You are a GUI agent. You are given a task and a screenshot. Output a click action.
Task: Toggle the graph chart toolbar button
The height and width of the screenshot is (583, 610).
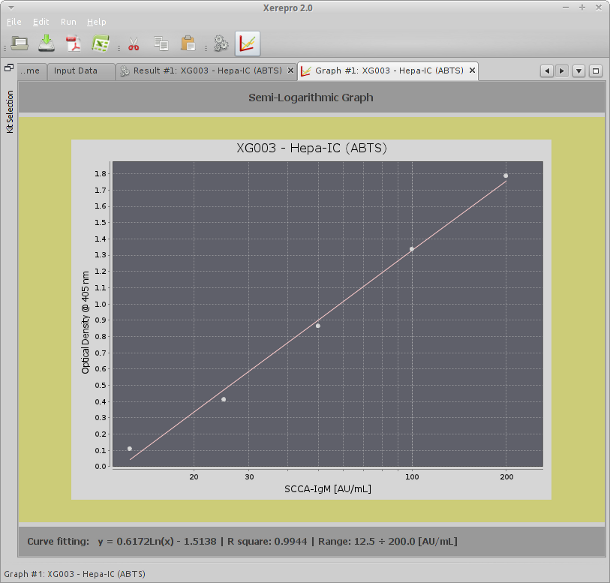click(x=247, y=43)
